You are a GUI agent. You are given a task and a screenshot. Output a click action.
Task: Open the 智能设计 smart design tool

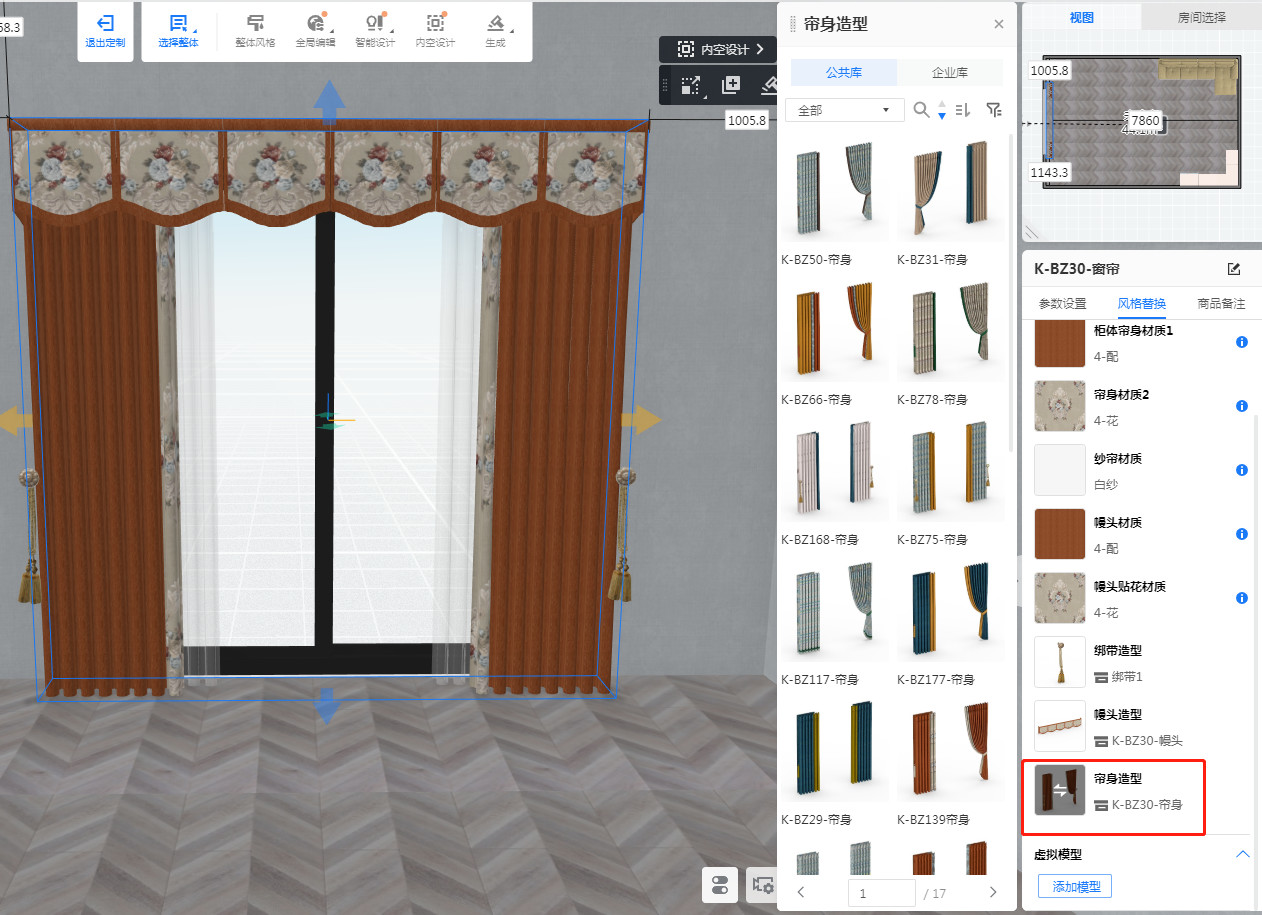(375, 31)
